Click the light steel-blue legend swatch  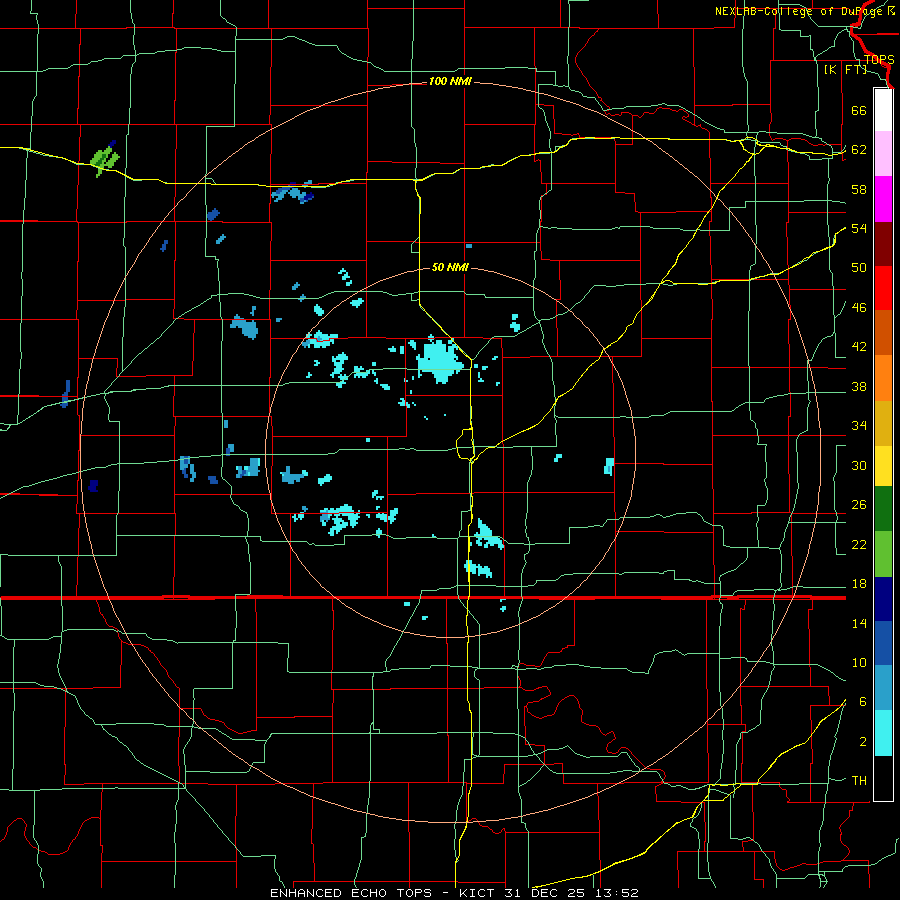tap(883, 688)
